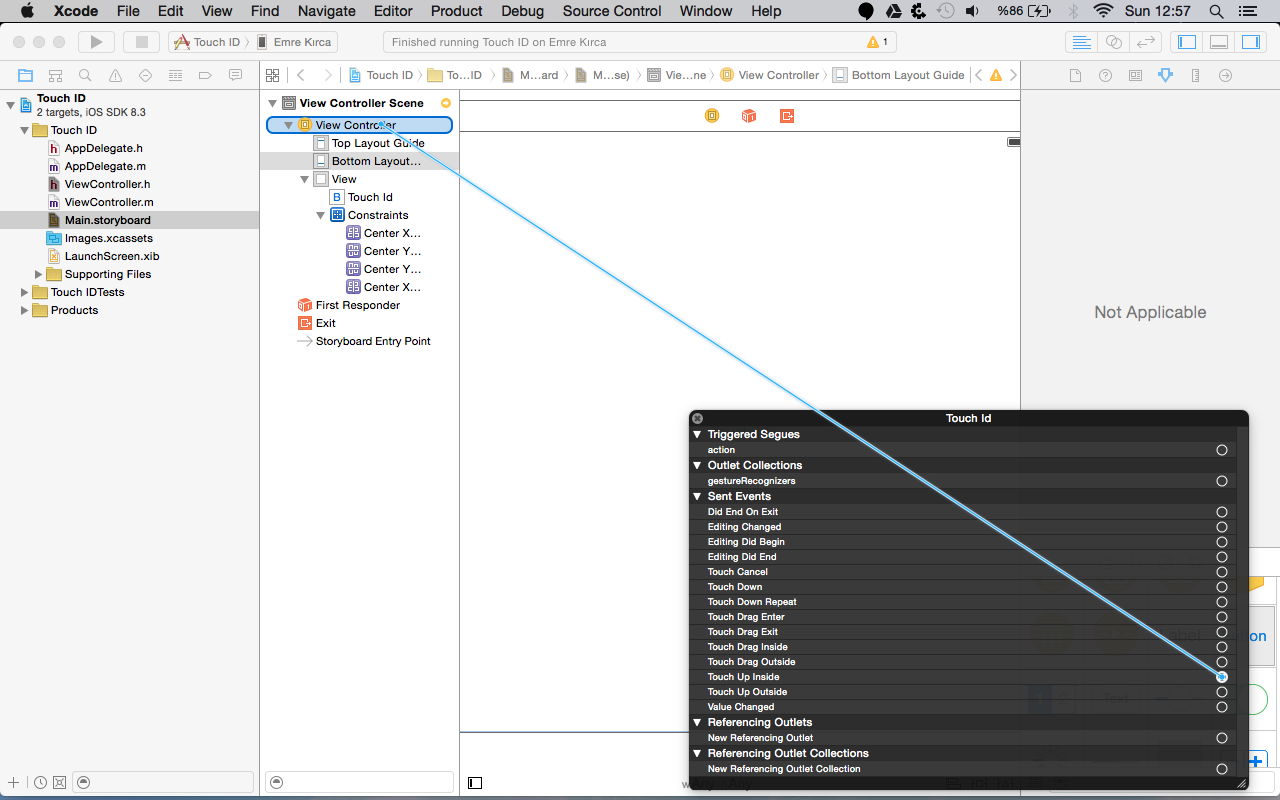The image size is (1280, 800).
Task: Collapse the Triggered Segues section
Action: click(x=698, y=434)
